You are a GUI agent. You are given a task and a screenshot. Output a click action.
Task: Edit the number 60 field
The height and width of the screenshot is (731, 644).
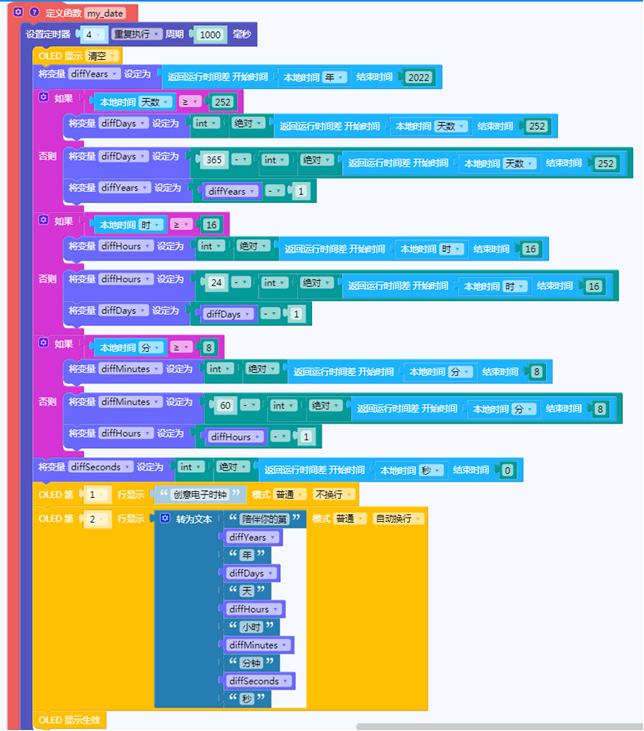225,406
